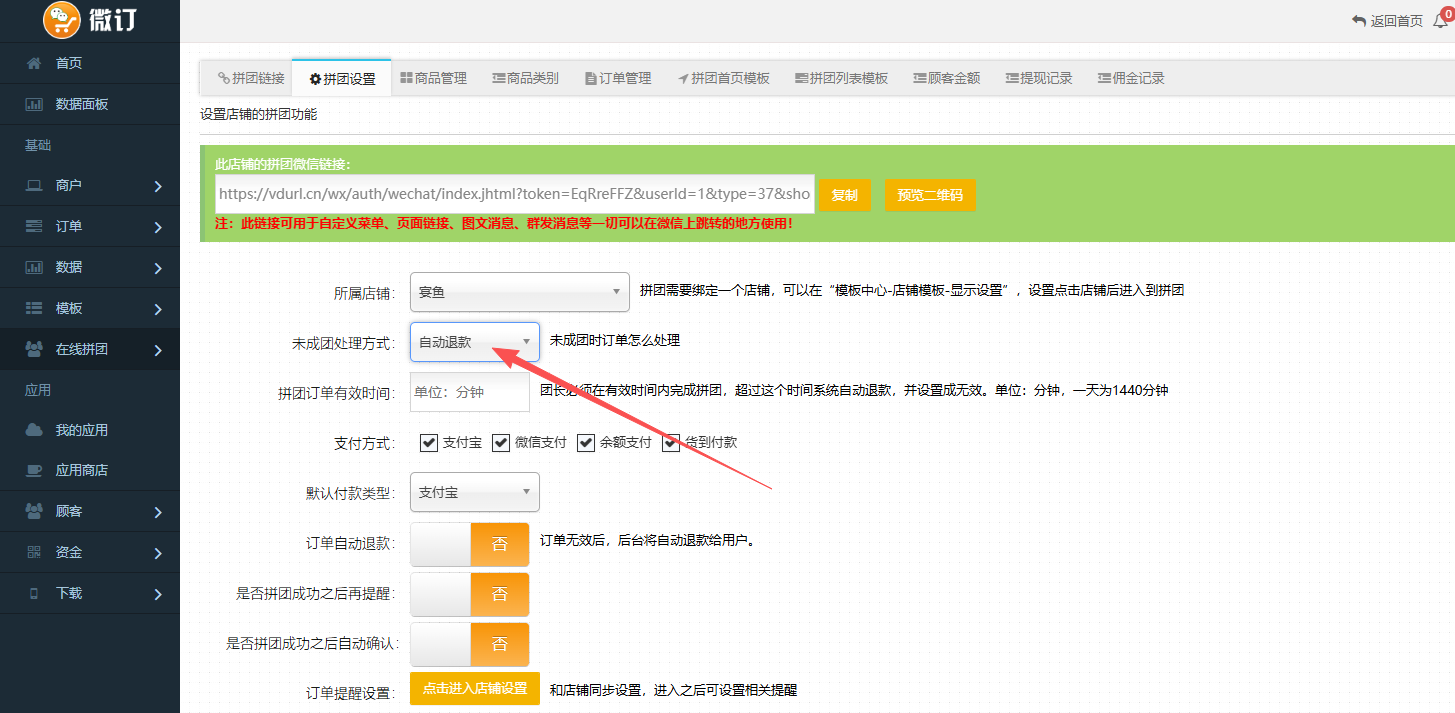Click the 复制 button

(x=845, y=195)
